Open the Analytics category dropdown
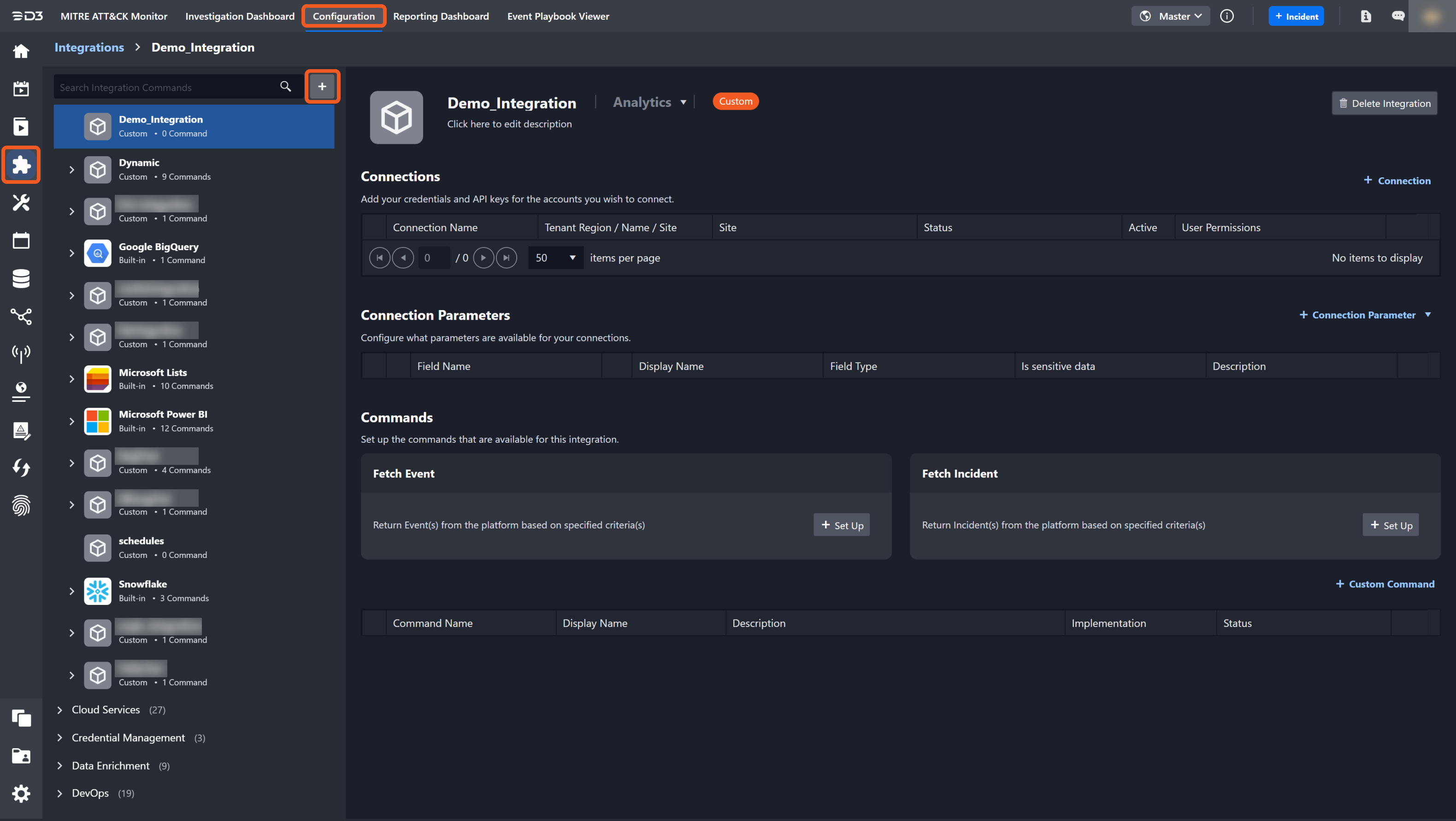This screenshot has height=821, width=1456. coord(649,102)
